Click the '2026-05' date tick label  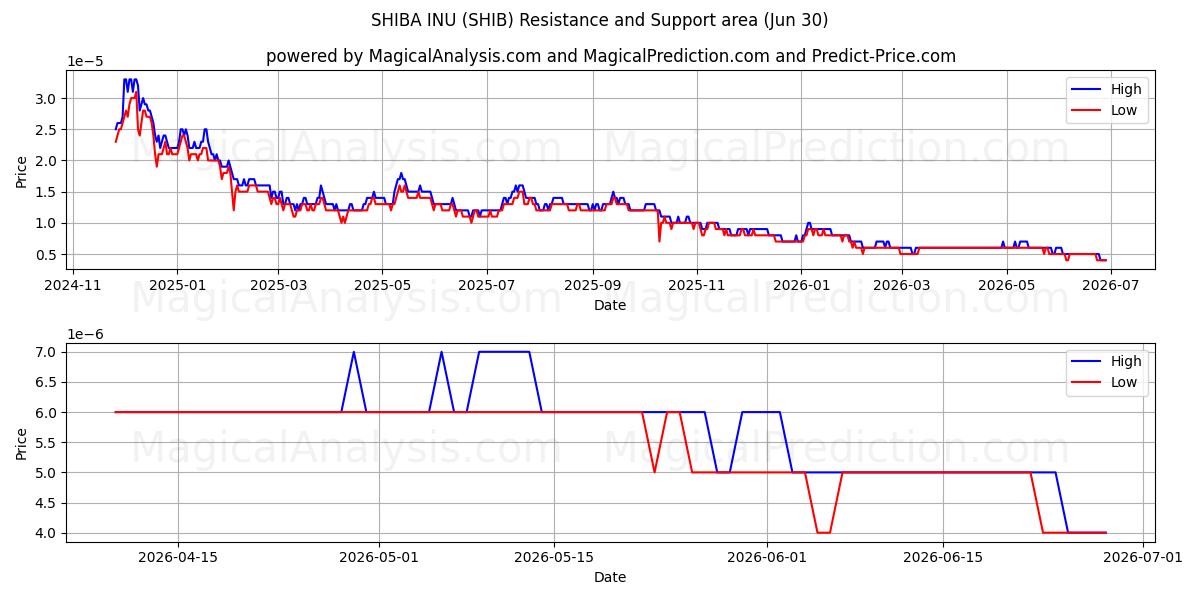(1005, 286)
